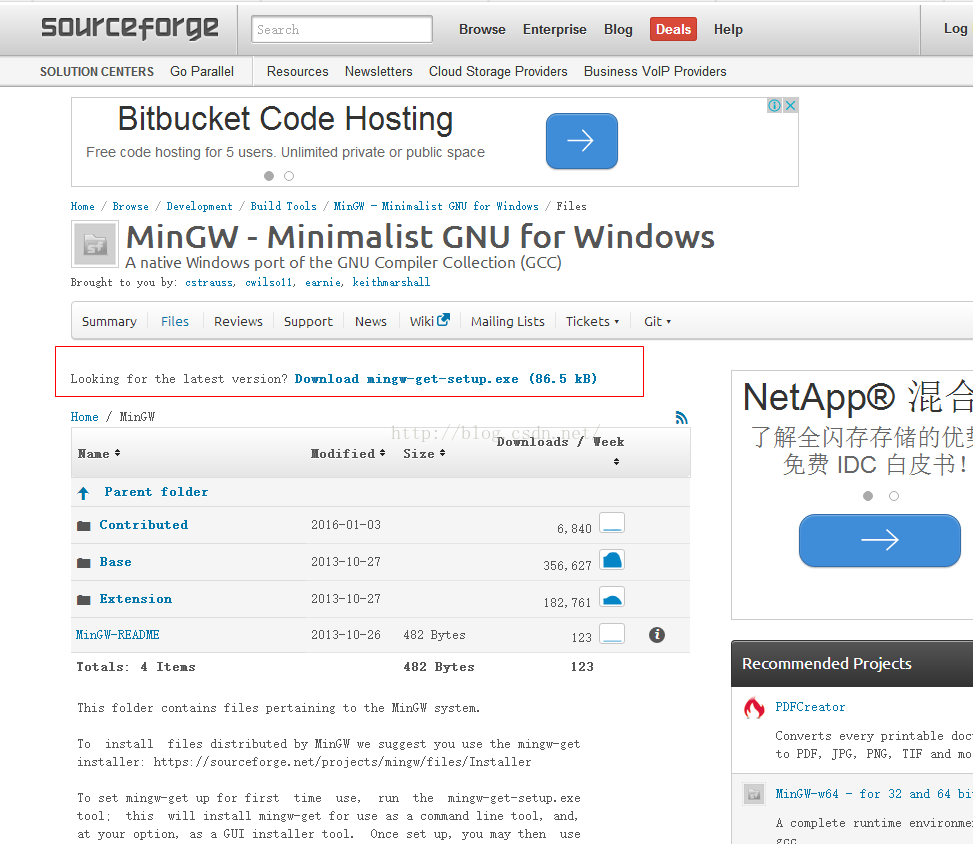The width and height of the screenshot is (973, 844).
Task: Open Go Parallel solution center
Action: coord(202,71)
